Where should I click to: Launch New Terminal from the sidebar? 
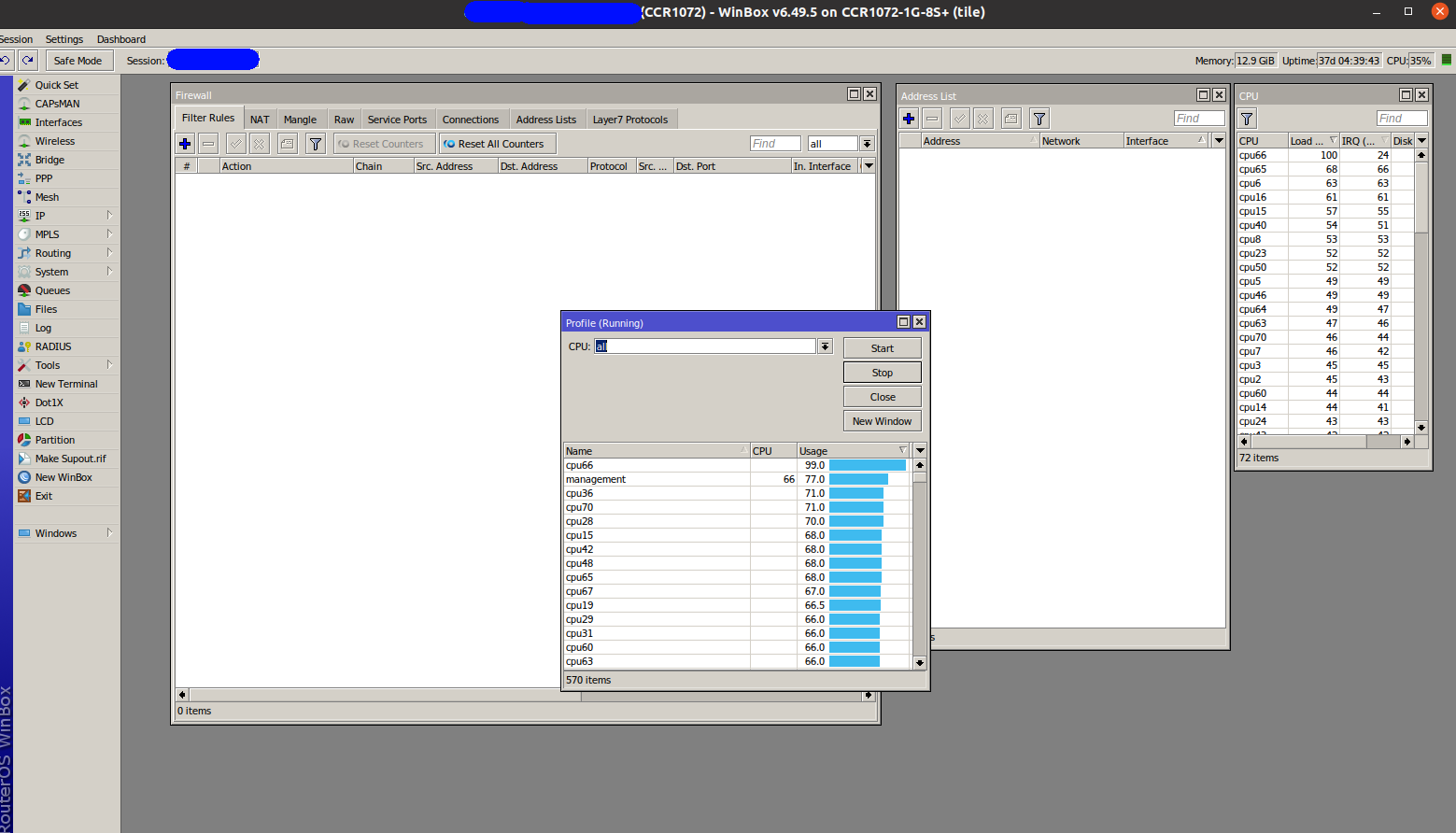67,384
